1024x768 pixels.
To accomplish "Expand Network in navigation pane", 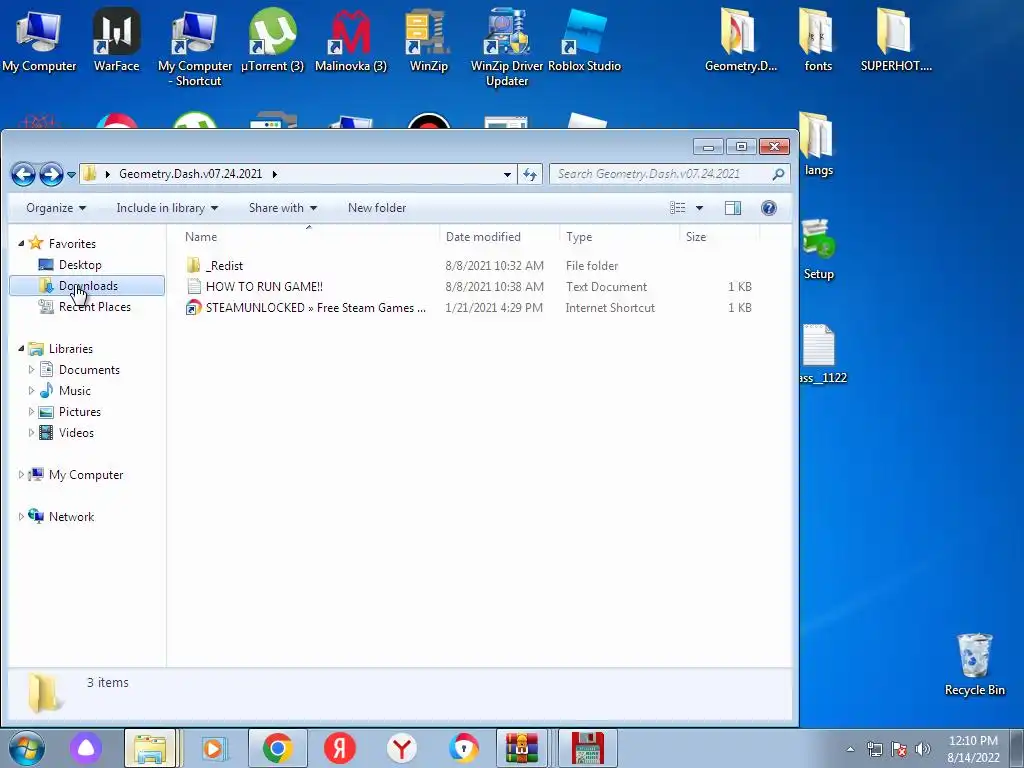I will click(21, 517).
